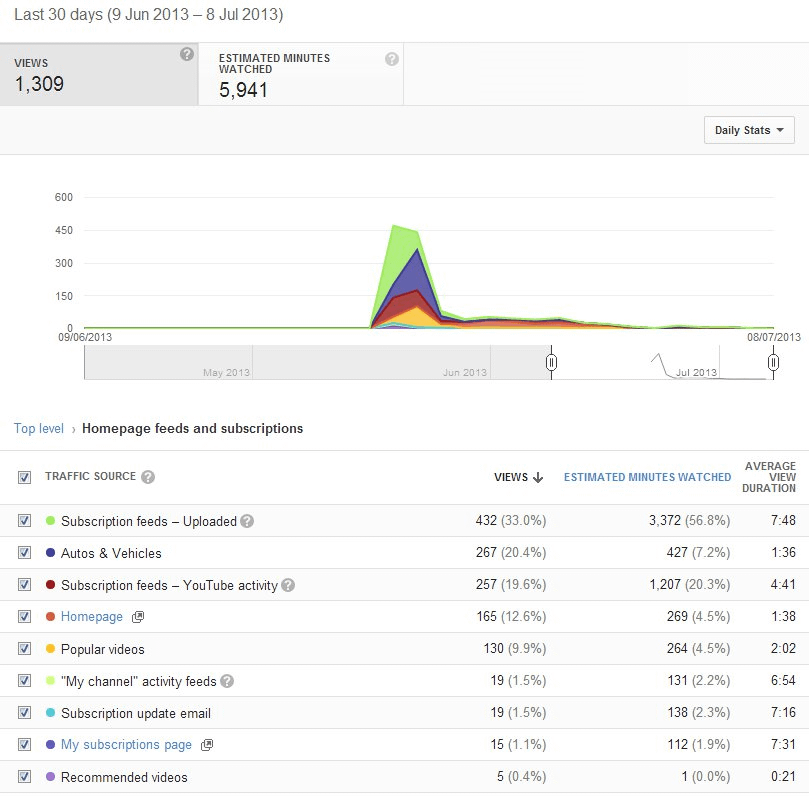Click the external link icon next to Homepage

[138, 617]
